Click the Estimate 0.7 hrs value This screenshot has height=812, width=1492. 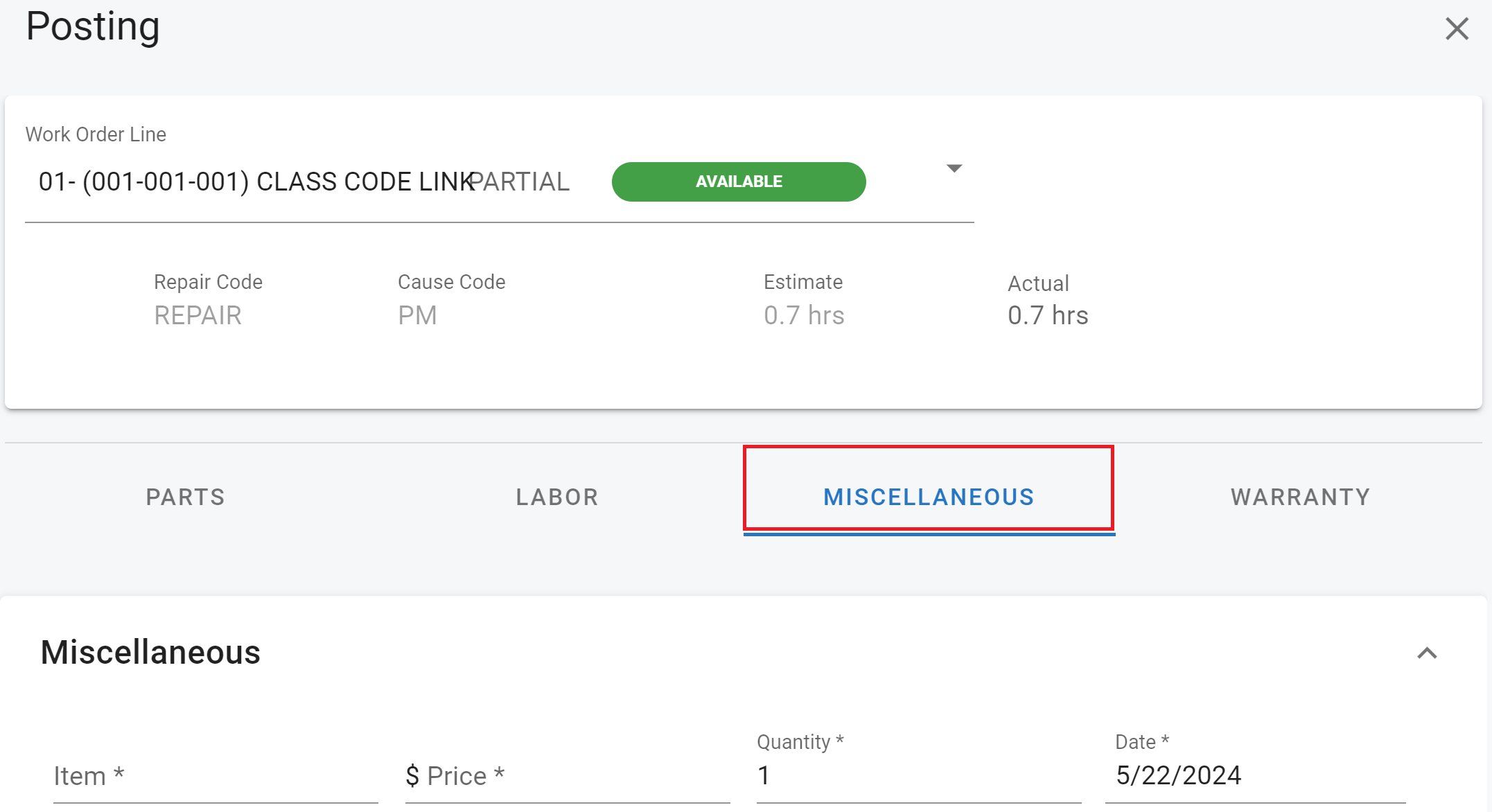(804, 315)
